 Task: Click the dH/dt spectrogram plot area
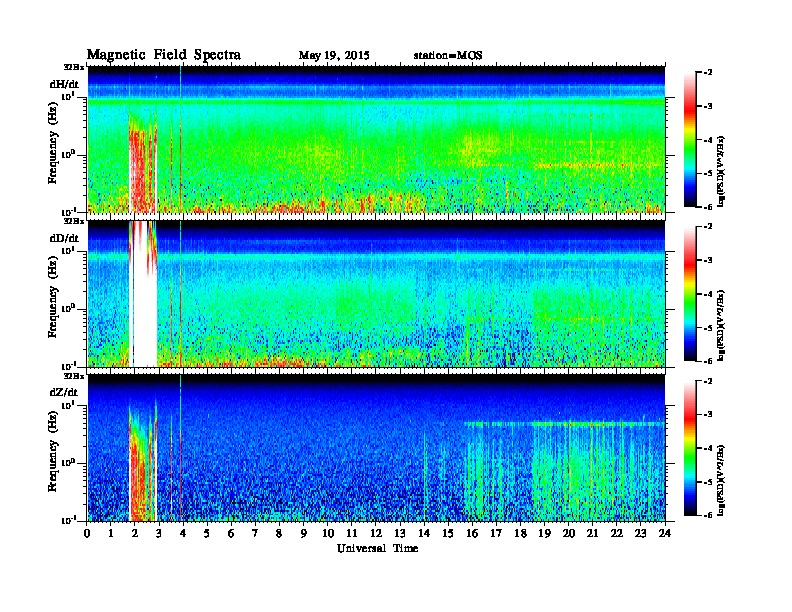[x=376, y=139]
